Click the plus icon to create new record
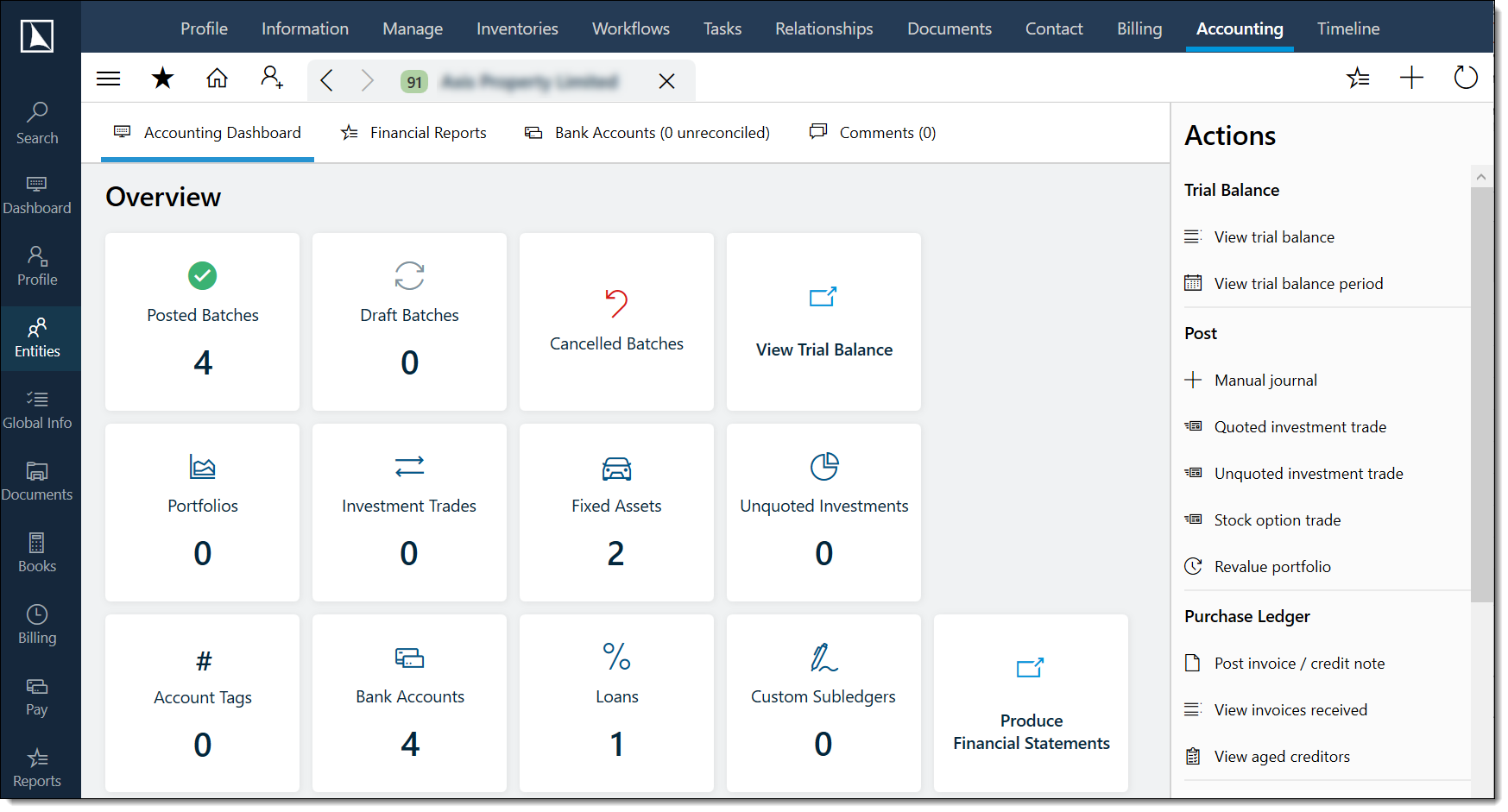Viewport: 1508px width, 812px height. tap(1412, 78)
